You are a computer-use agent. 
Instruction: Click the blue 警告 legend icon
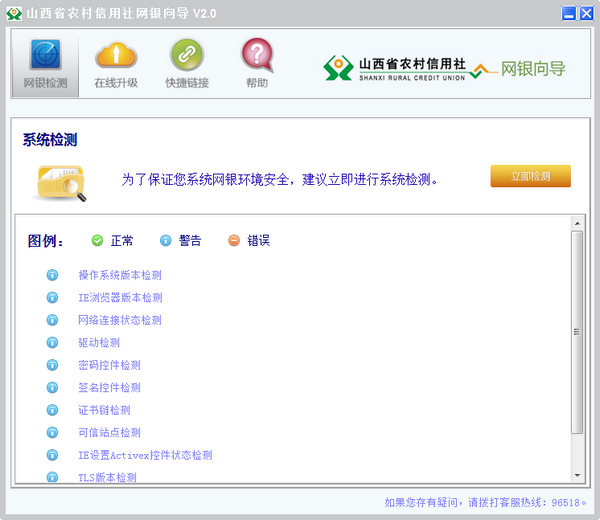pyautogui.click(x=166, y=240)
